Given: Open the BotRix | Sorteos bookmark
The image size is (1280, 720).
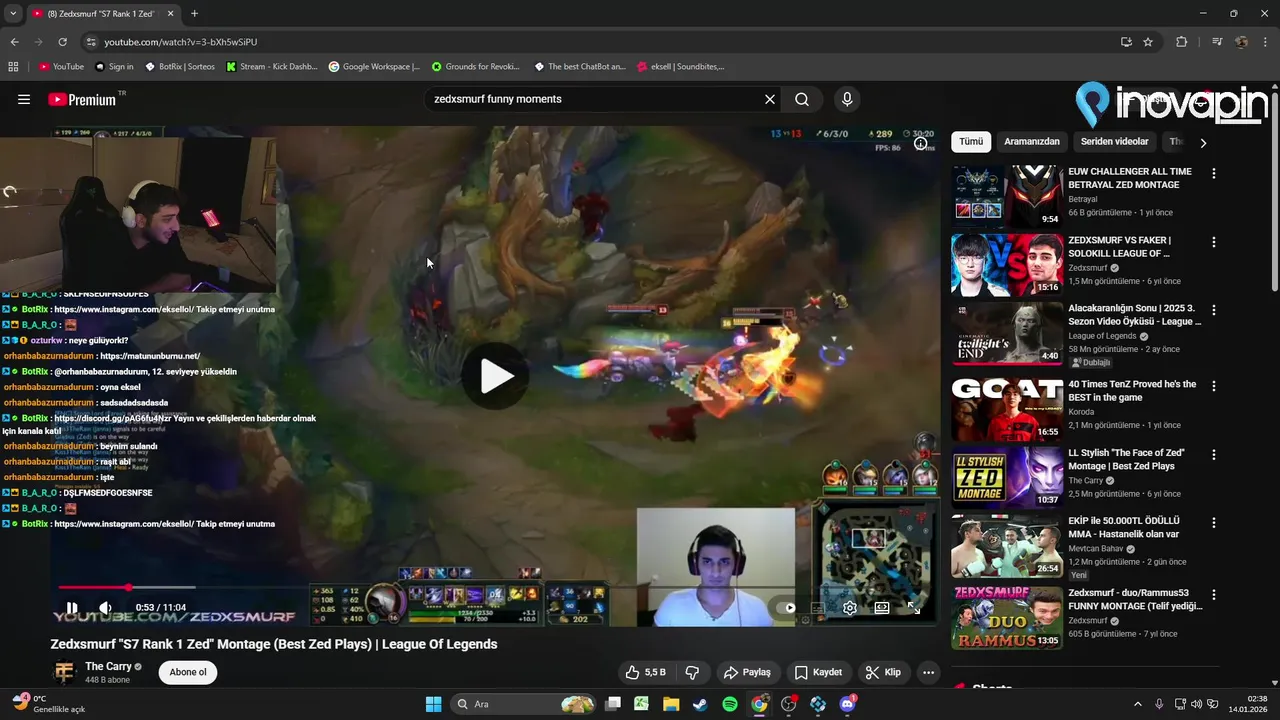Looking at the screenshot, I should click(x=180, y=67).
